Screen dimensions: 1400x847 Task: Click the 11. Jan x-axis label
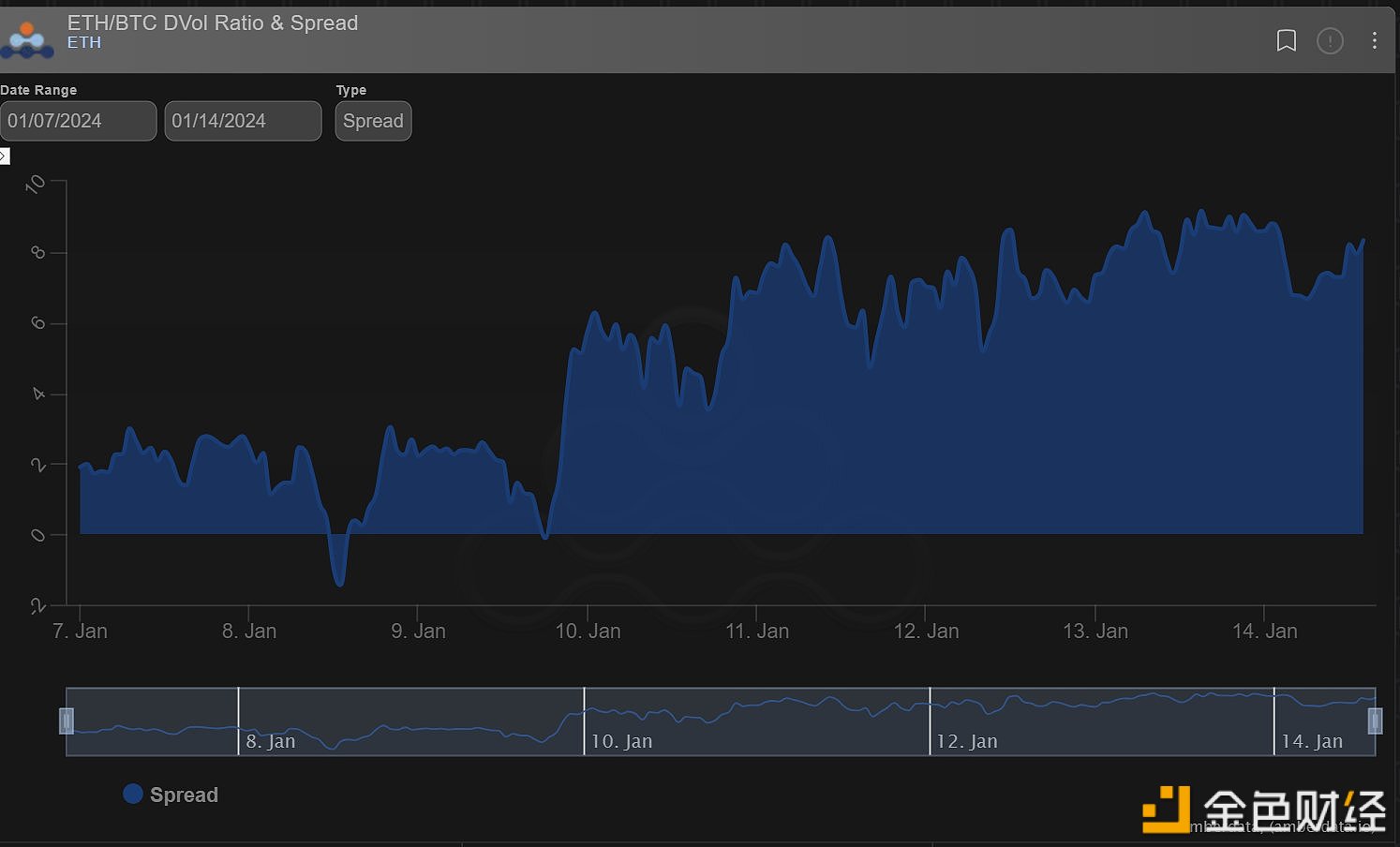(757, 632)
